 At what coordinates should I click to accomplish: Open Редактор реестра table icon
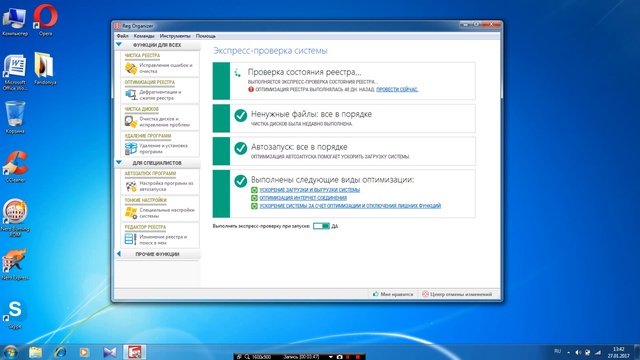click(131, 239)
